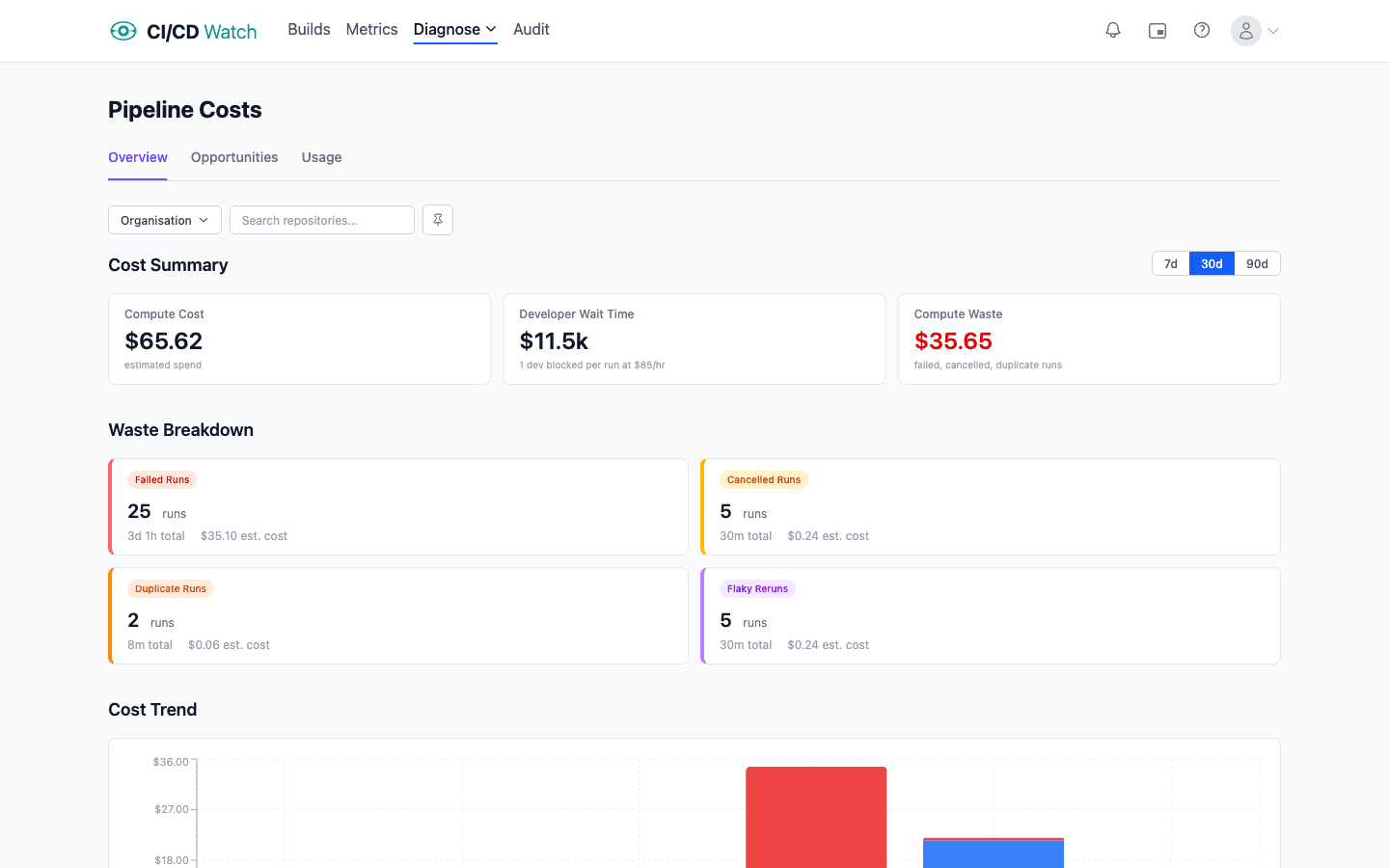Expand the user account menu chevron

tap(1273, 31)
